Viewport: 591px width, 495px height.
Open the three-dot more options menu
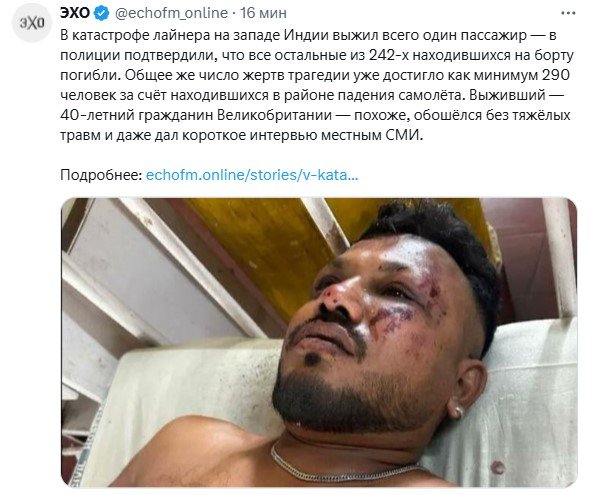tap(568, 13)
